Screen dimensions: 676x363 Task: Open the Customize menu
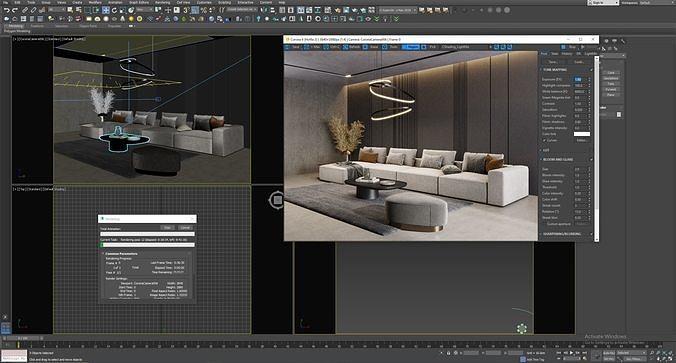pos(204,2)
